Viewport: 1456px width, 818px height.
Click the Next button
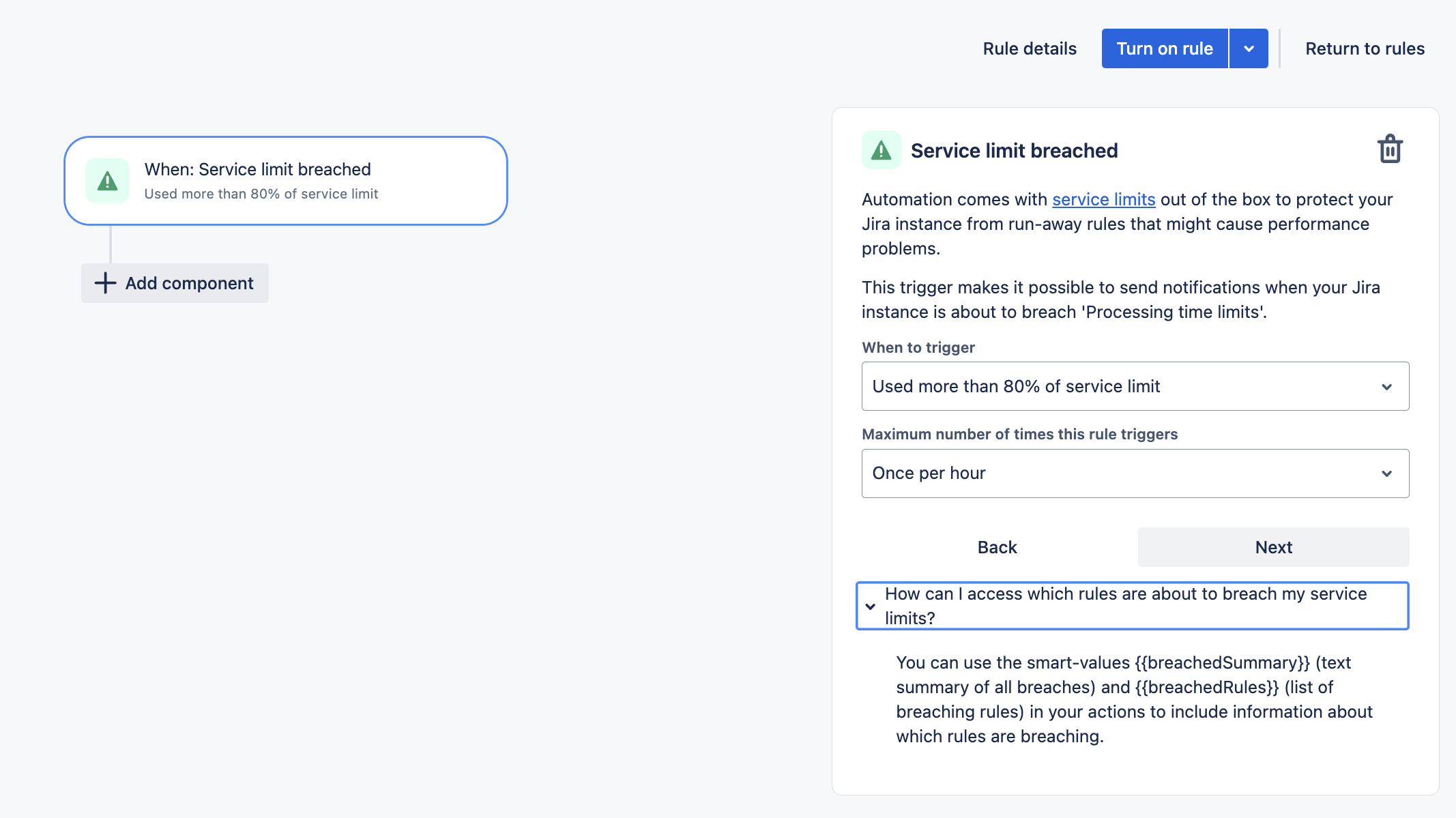(1273, 547)
